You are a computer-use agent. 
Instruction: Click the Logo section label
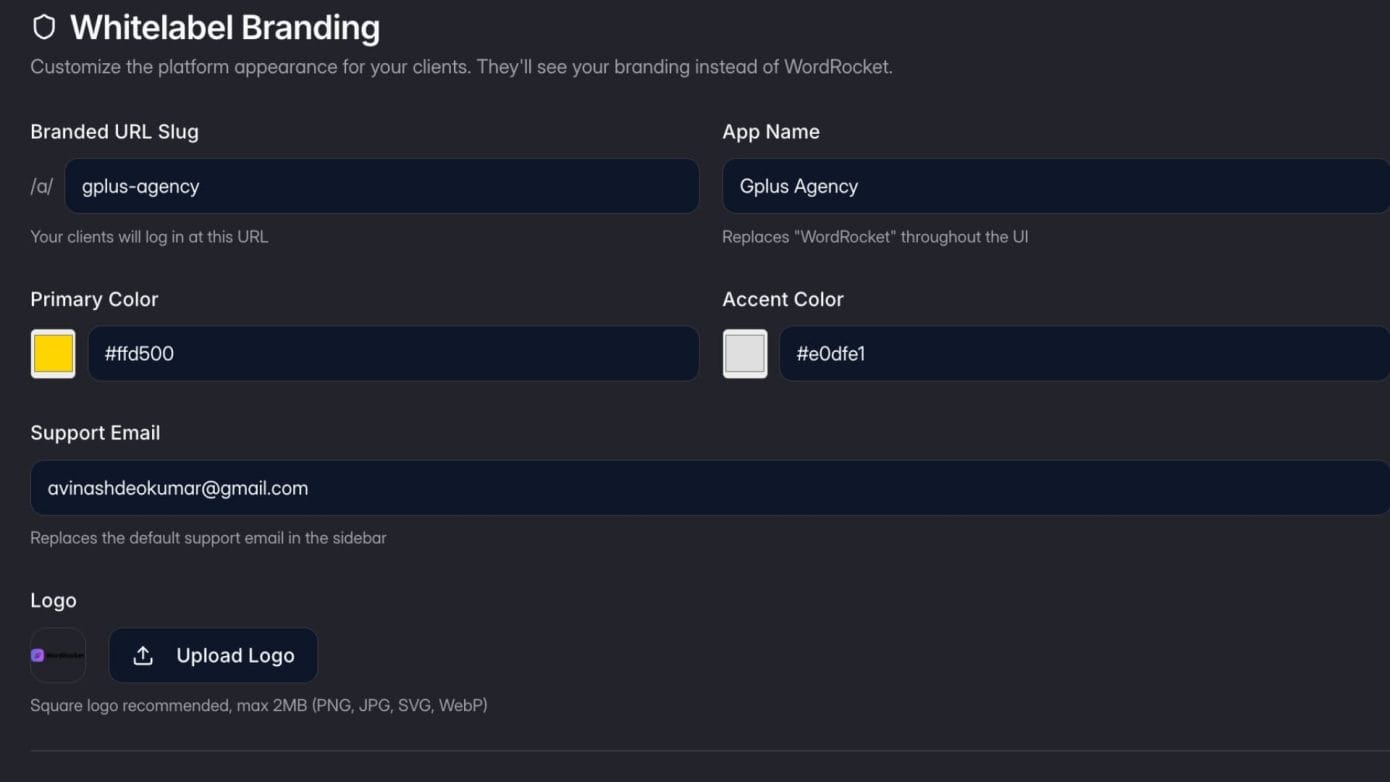pyautogui.click(x=53, y=600)
